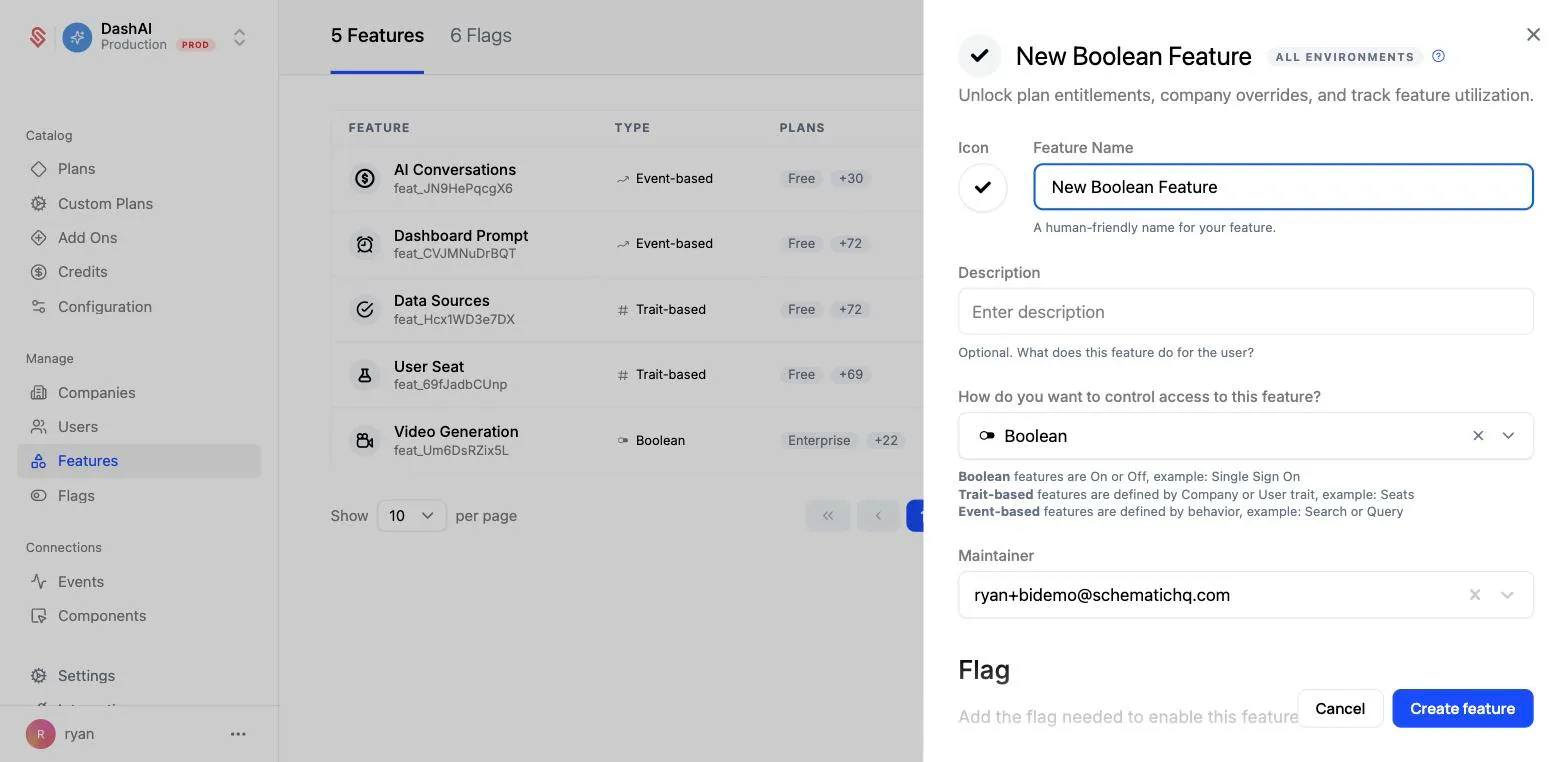
Task: Click the Description input field
Action: point(1246,312)
